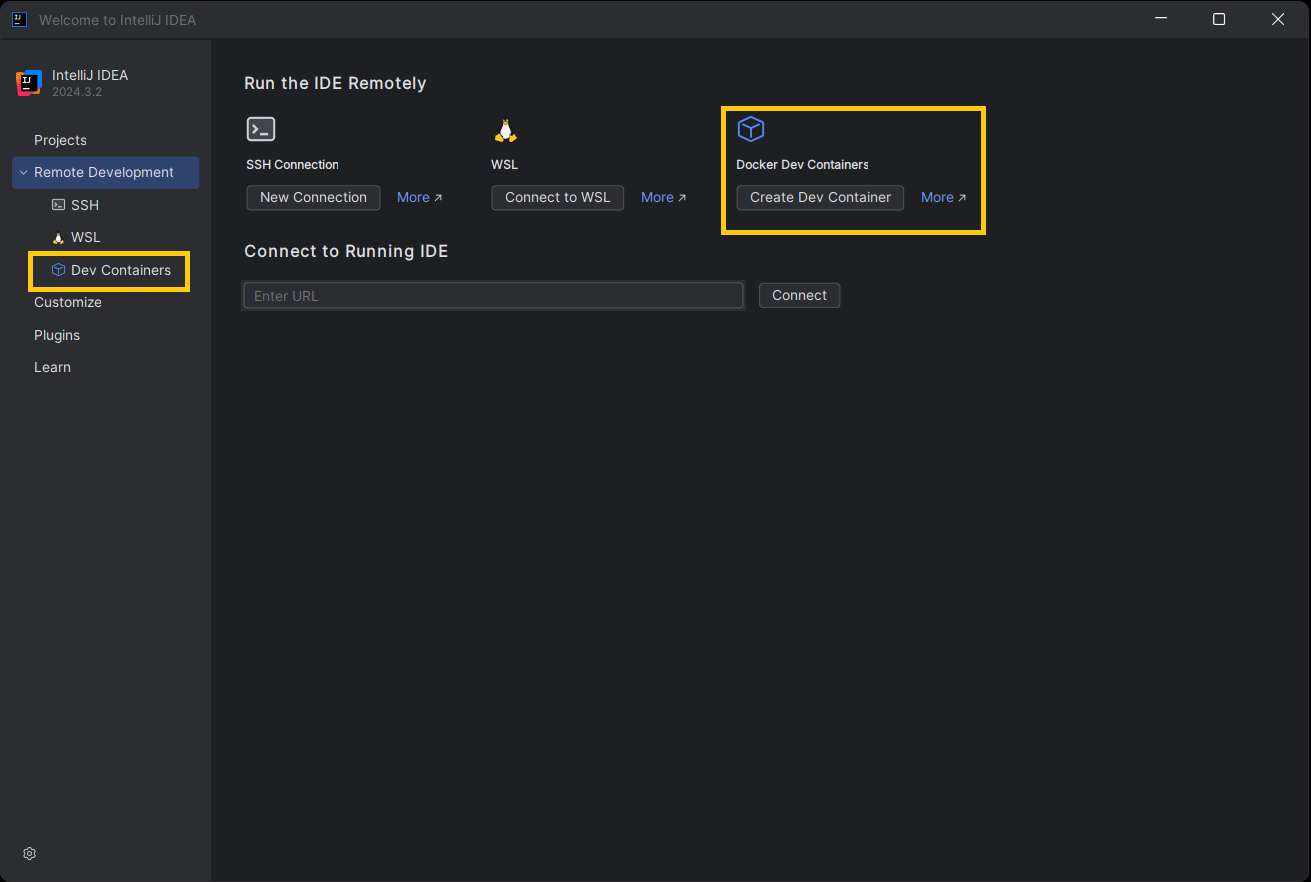Click the New Connection button
Viewport: 1311px width, 882px height.
pos(313,197)
